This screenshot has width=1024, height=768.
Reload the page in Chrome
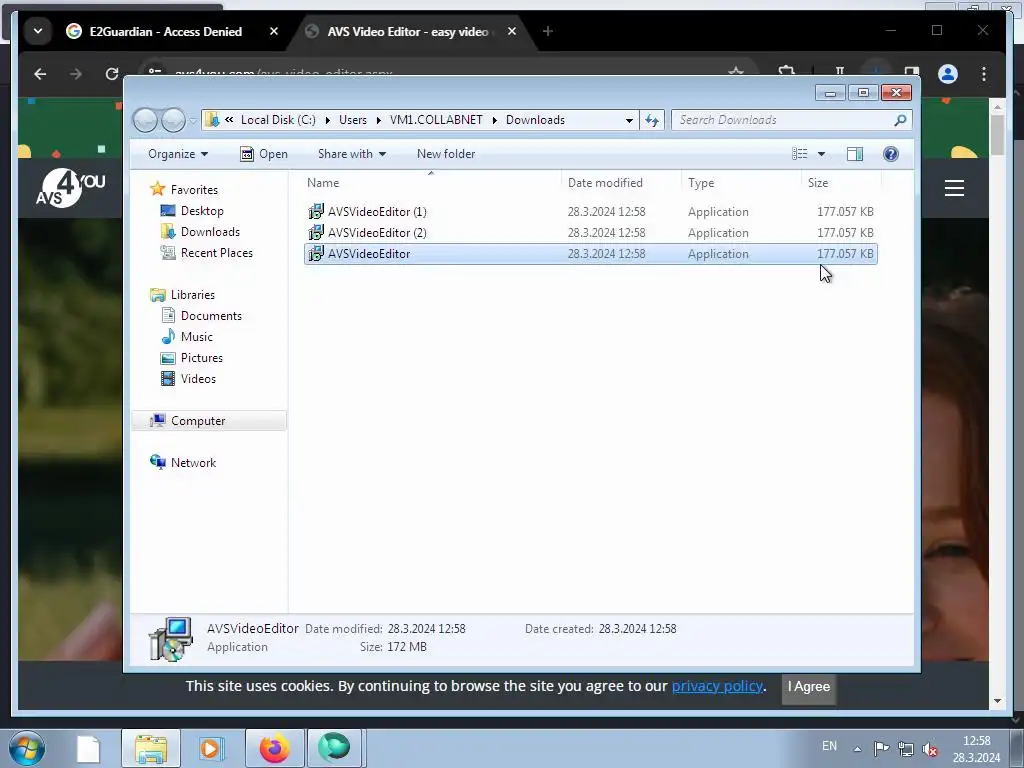112,74
